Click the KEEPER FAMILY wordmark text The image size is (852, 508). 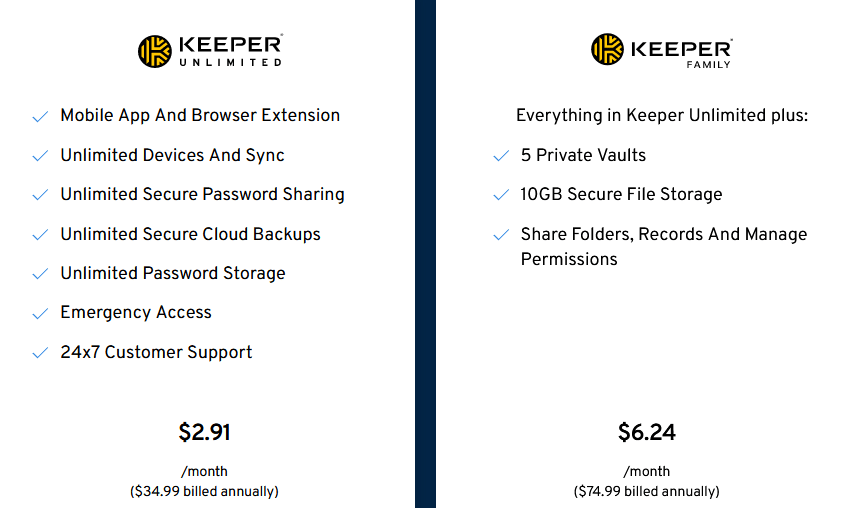681,53
